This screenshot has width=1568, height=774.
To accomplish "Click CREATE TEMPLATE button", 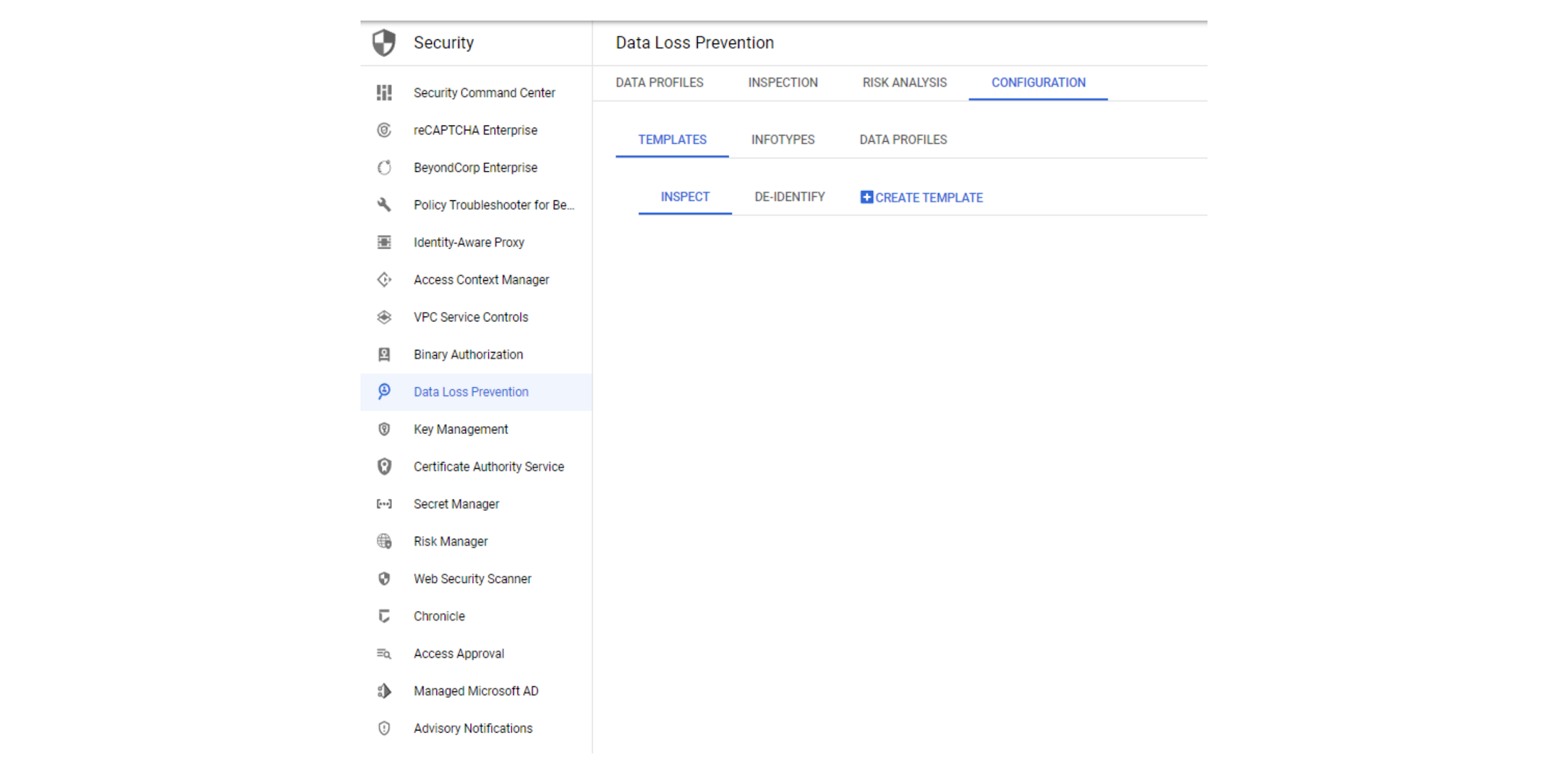I will pos(921,197).
